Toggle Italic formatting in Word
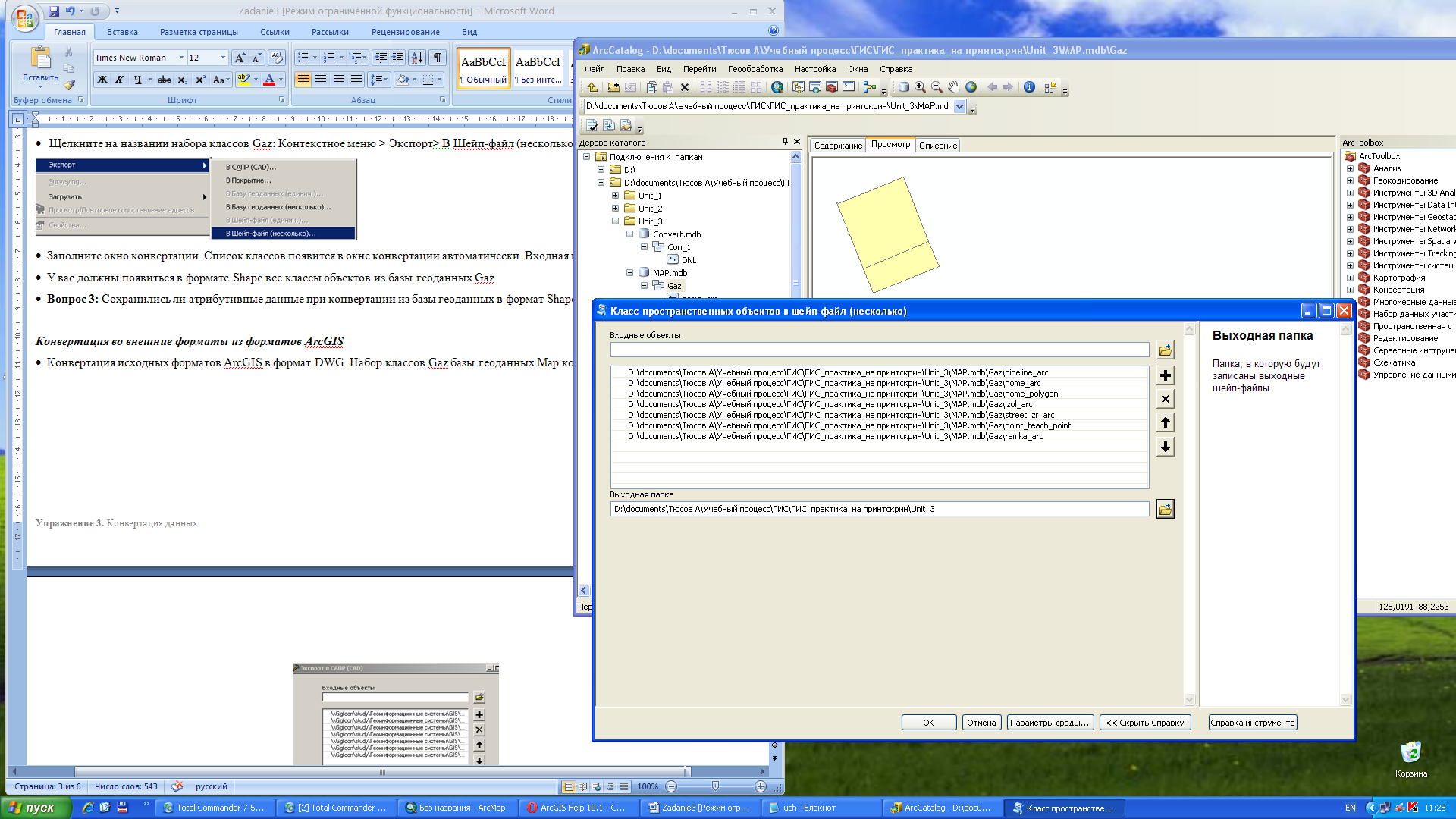Image resolution: width=1456 pixels, height=819 pixels. (120, 80)
